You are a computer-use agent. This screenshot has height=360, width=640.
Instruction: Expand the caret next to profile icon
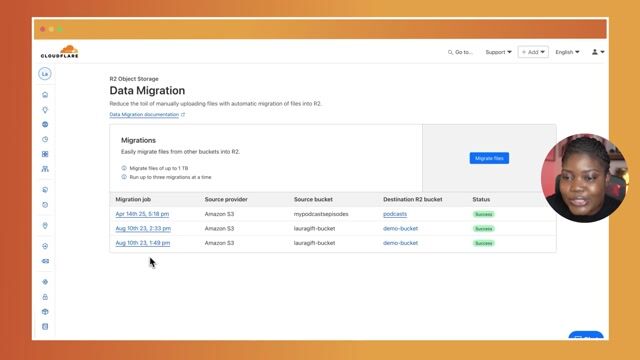tap(602, 52)
